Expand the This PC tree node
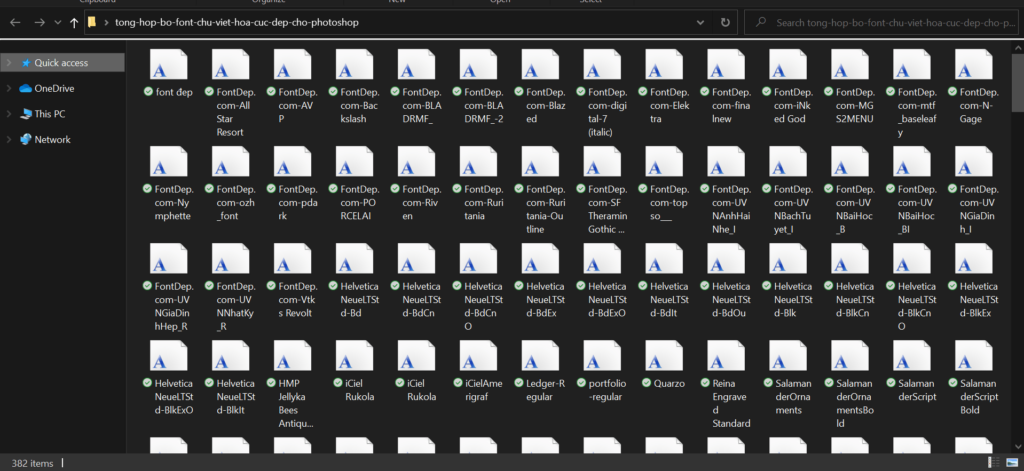The width and height of the screenshot is (1024, 471). 8,114
